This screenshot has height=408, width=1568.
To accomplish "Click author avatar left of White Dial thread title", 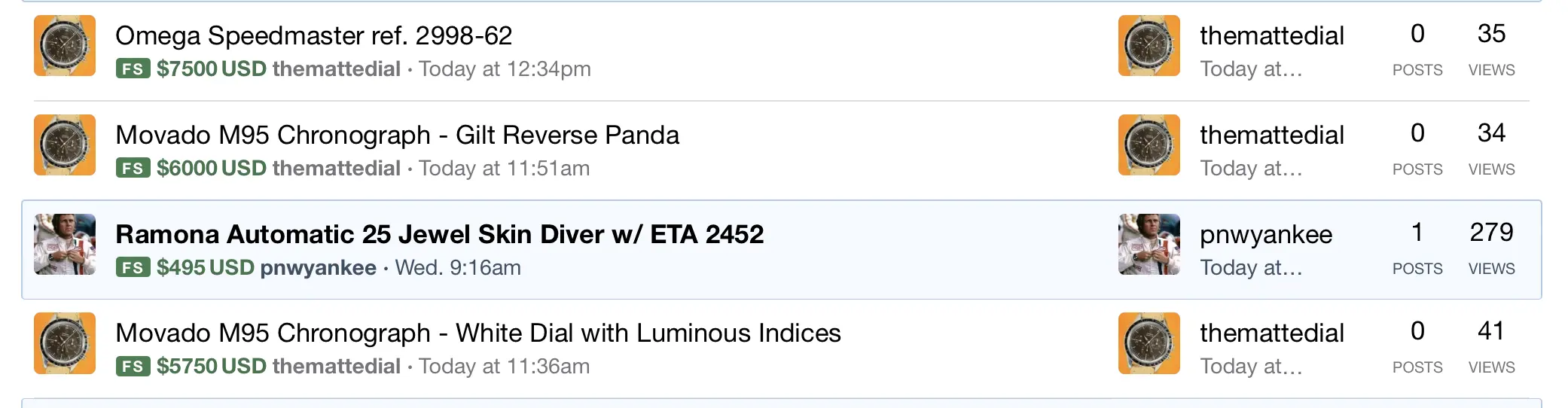I will pos(65,343).
